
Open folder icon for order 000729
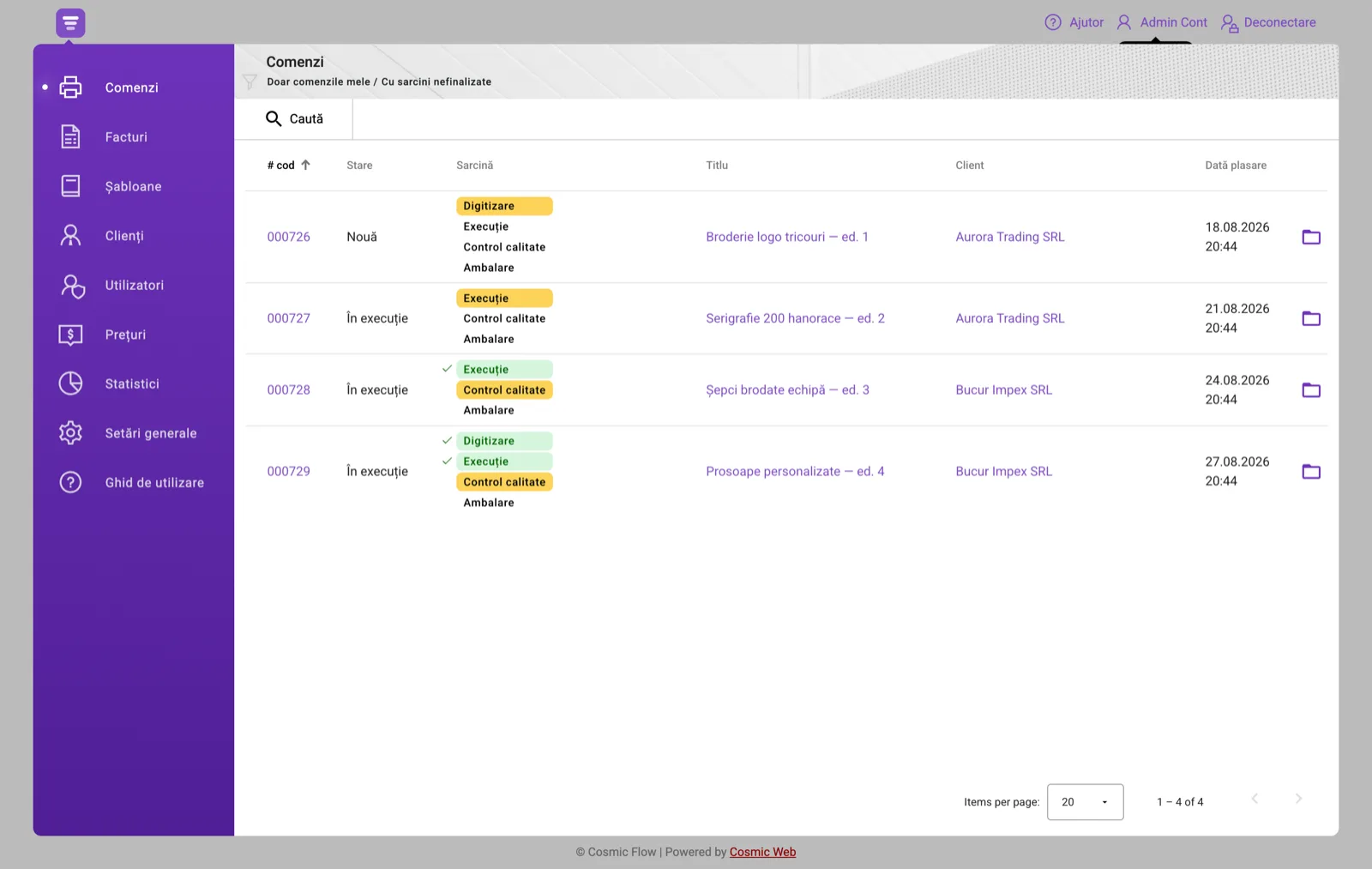click(1311, 471)
